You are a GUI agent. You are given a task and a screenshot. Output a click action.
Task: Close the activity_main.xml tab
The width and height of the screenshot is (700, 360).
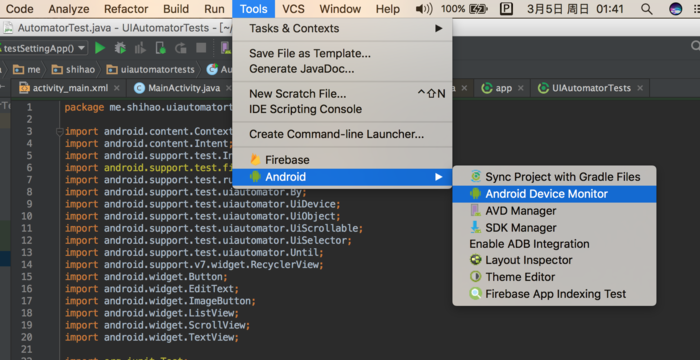117,88
